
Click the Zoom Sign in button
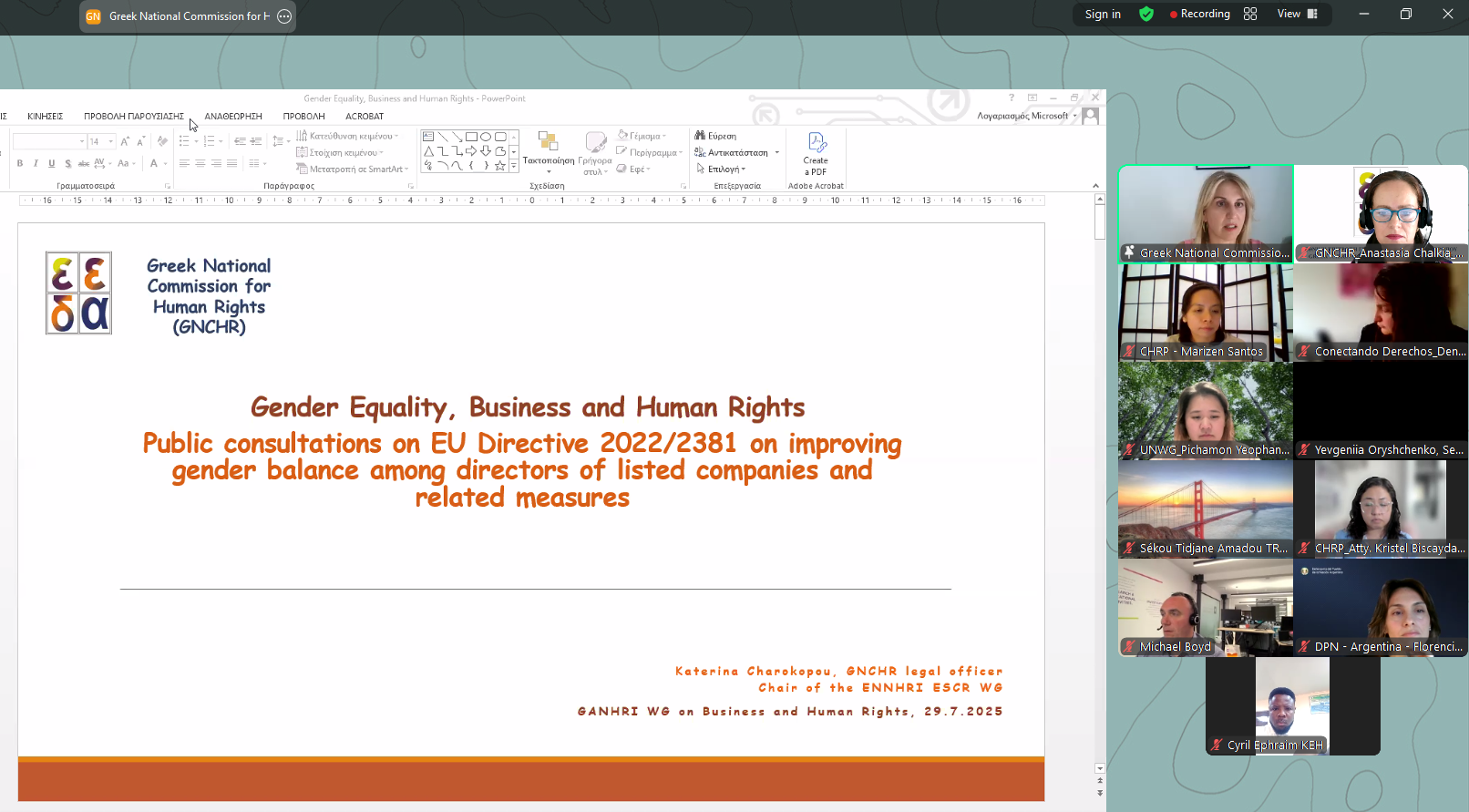(x=1103, y=14)
